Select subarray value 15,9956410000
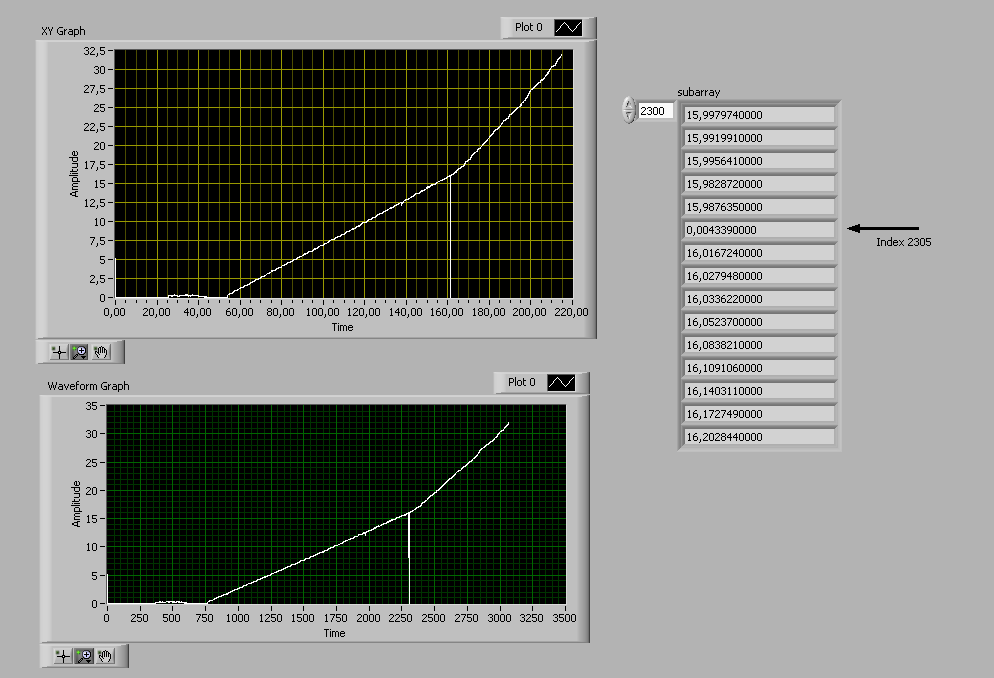The height and width of the screenshot is (678, 994). [759, 161]
